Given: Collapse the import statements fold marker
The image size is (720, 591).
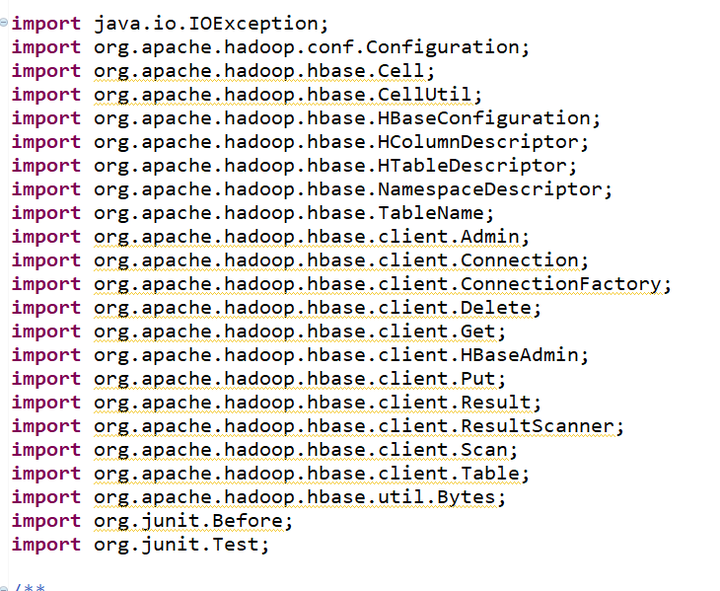Looking at the screenshot, I should (x=5, y=23).
